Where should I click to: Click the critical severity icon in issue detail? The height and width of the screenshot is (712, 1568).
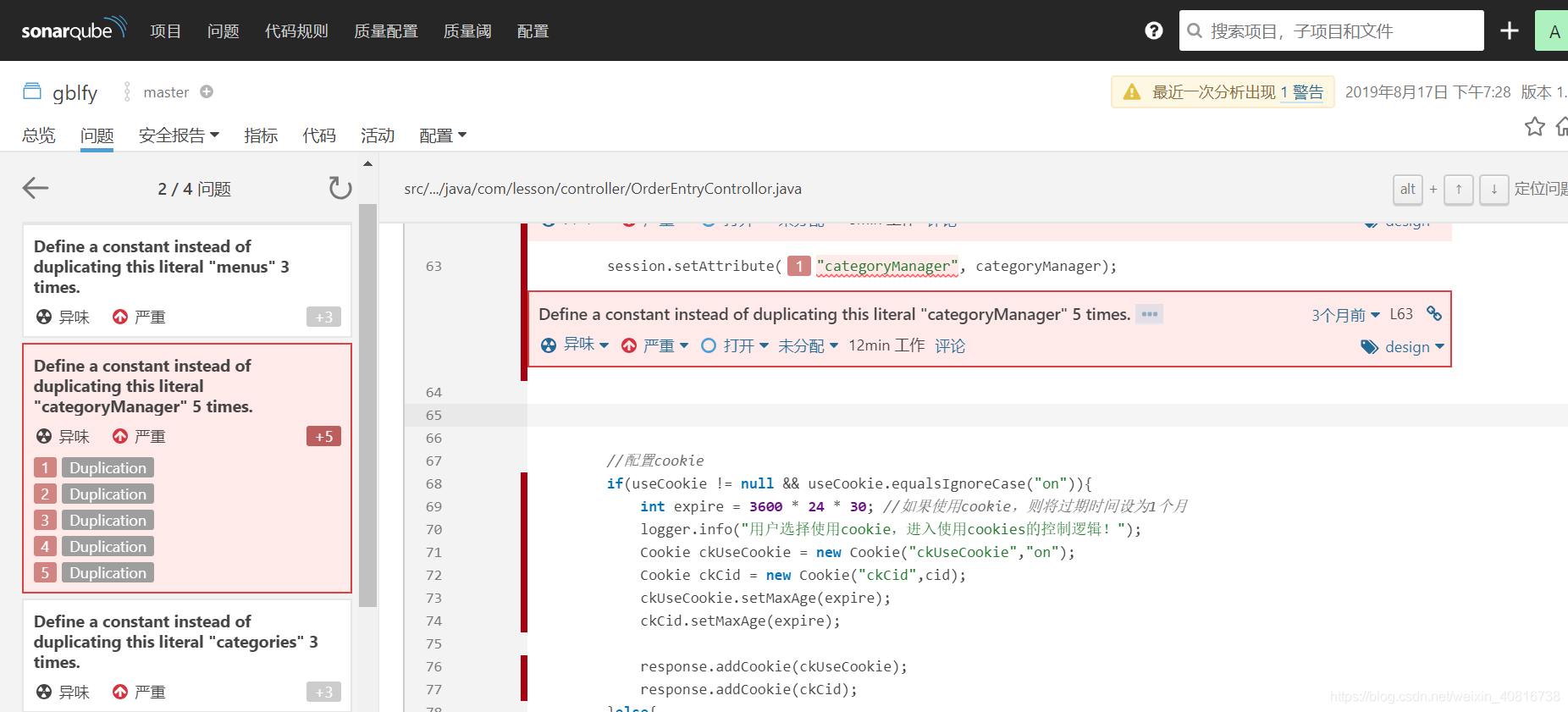tap(628, 345)
